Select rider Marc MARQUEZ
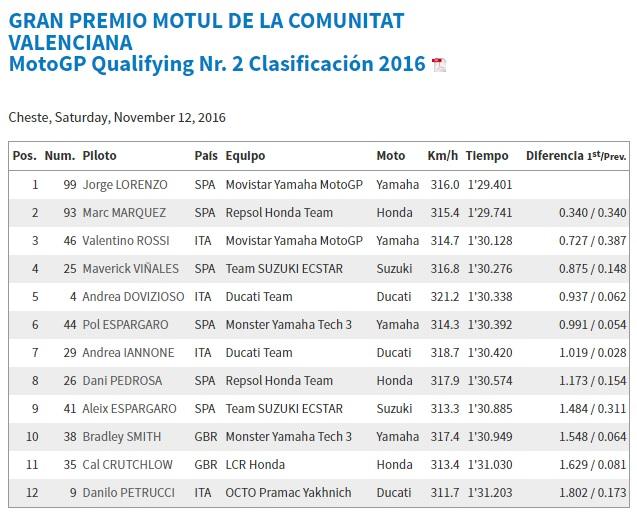Image resolution: width=637 pixels, height=514 pixels. 124,213
